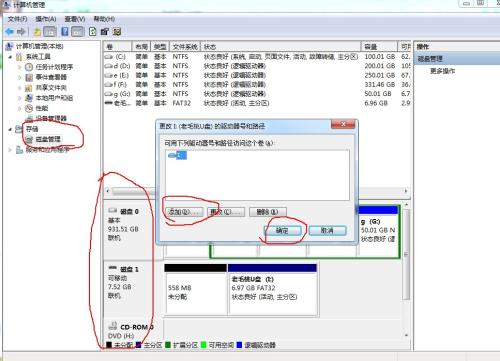The width and height of the screenshot is (500, 361).
Task: Click the Forward arrow in the toolbar
Action: pos(21,32)
